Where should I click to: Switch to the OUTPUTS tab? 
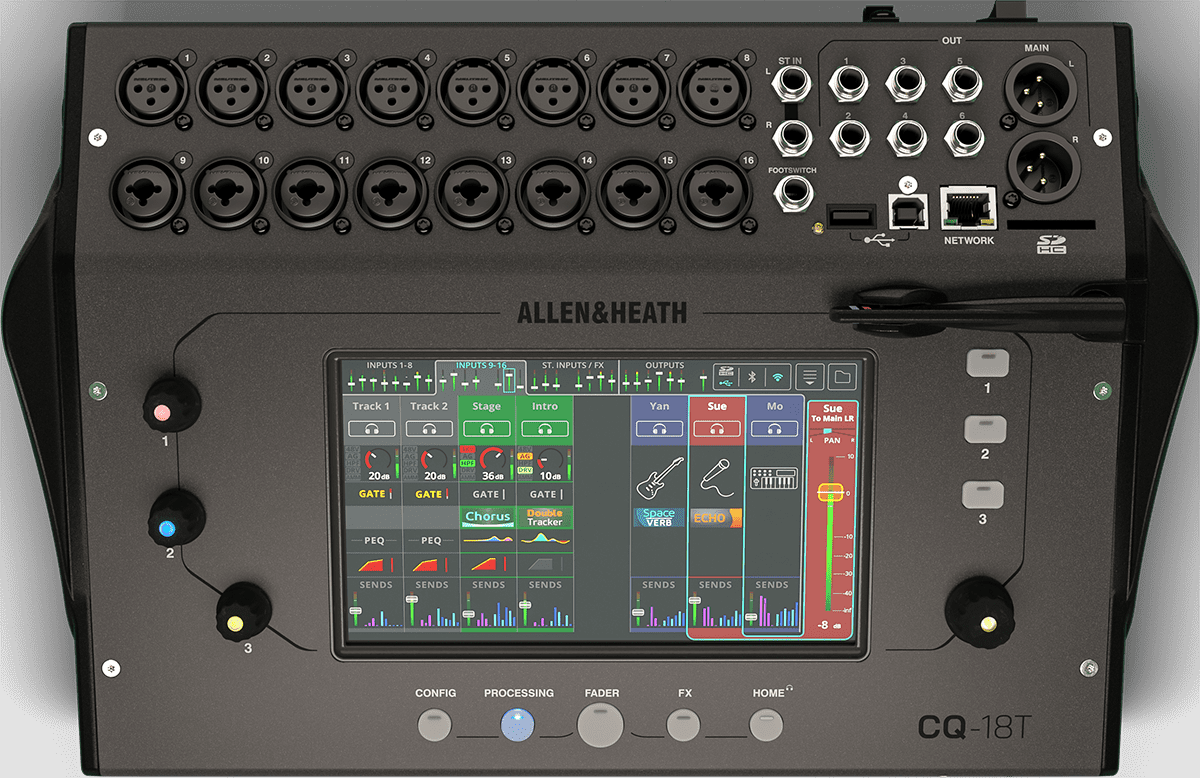[x=664, y=366]
